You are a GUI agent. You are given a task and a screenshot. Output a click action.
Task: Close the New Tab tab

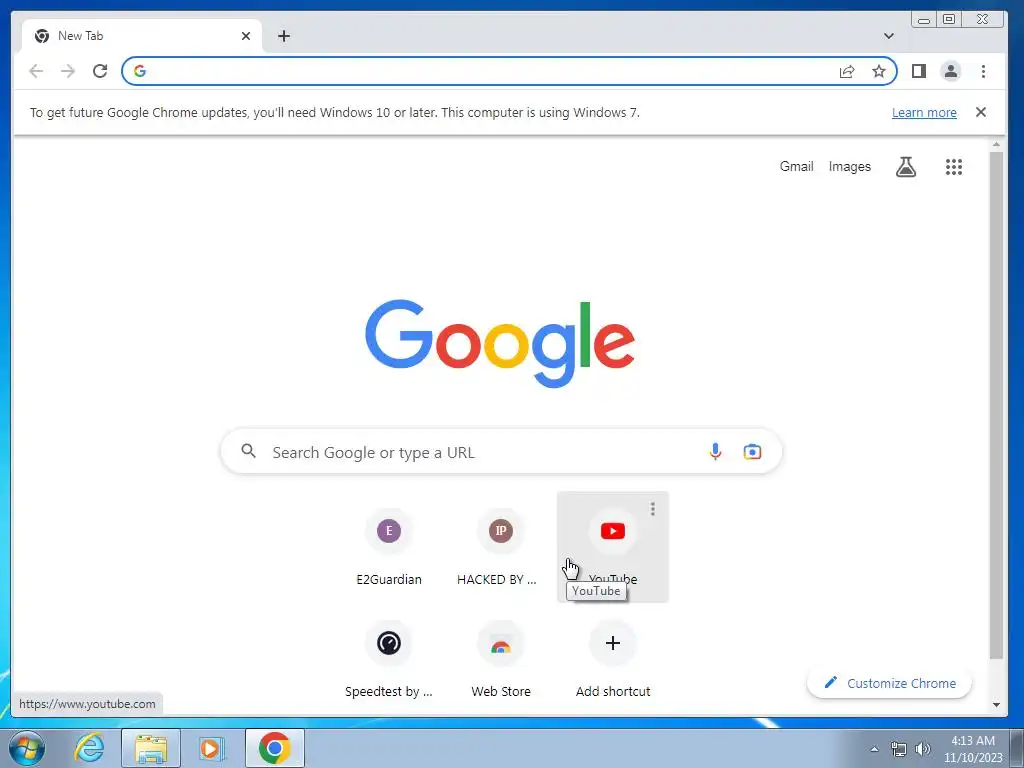pyautogui.click(x=246, y=36)
